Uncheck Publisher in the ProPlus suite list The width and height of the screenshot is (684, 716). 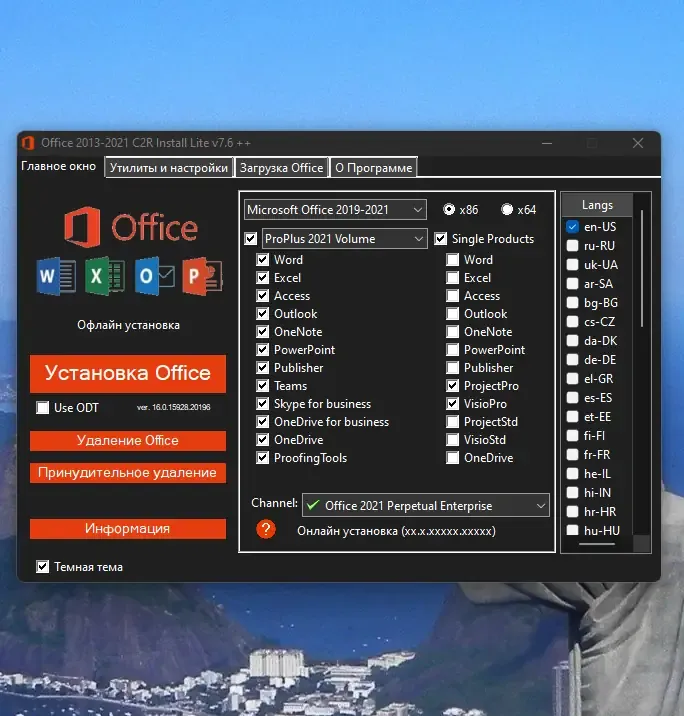pyautogui.click(x=263, y=368)
